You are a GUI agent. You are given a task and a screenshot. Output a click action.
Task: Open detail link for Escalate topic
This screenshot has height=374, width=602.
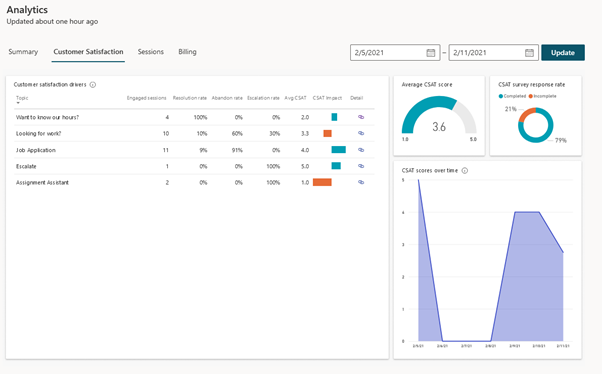pos(361,166)
